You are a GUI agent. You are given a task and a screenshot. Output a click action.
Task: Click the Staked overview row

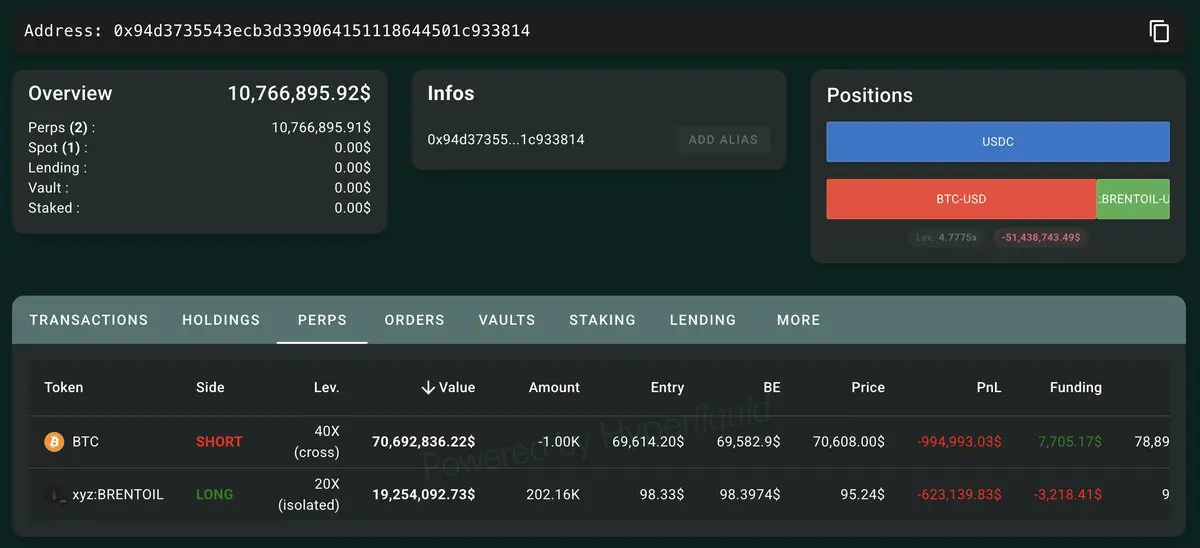(200, 208)
